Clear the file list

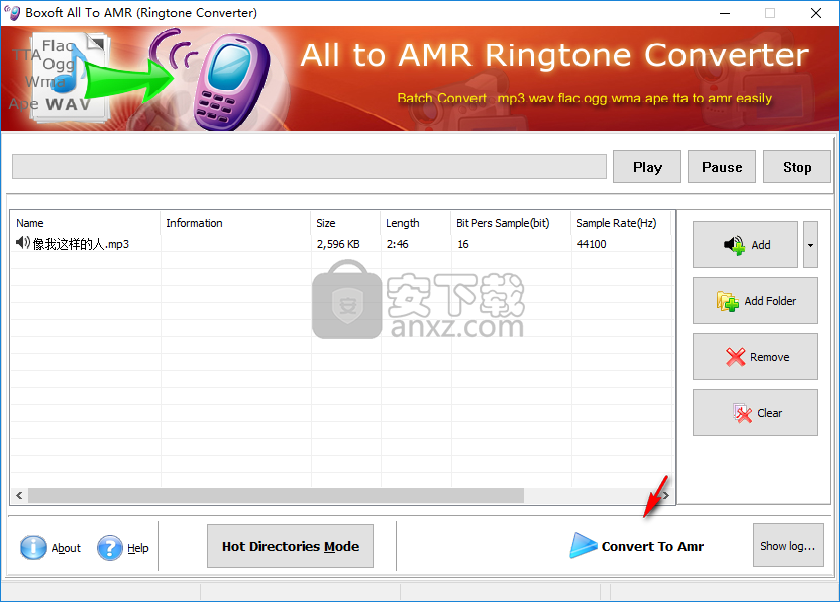pos(755,412)
